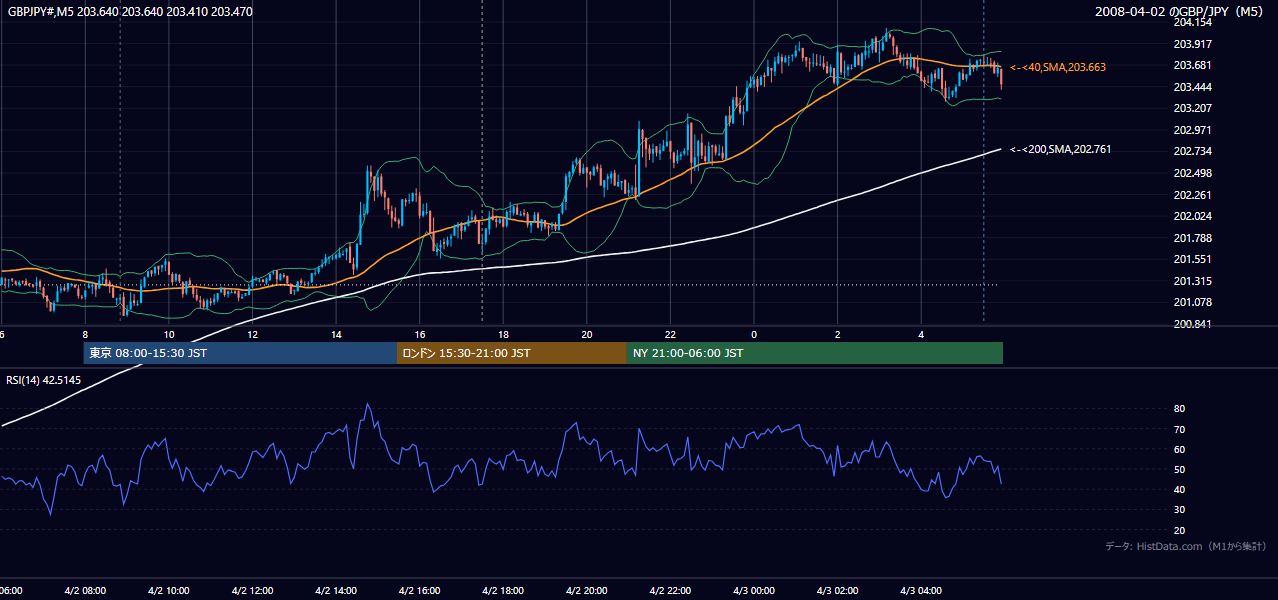
Task: Click price axis value 202.498
Action: pos(1192,174)
